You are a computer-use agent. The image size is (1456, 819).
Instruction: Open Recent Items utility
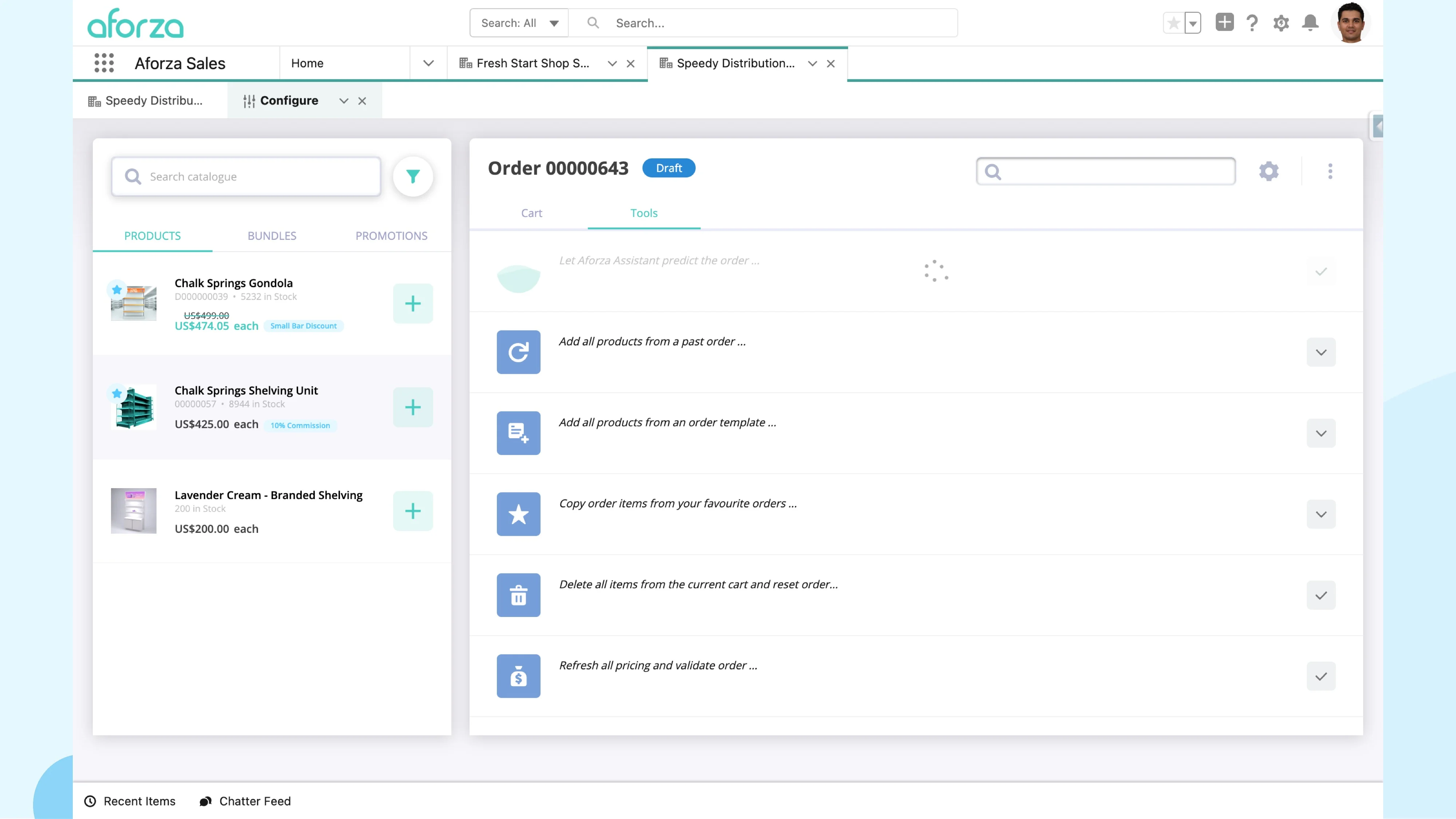click(x=130, y=801)
